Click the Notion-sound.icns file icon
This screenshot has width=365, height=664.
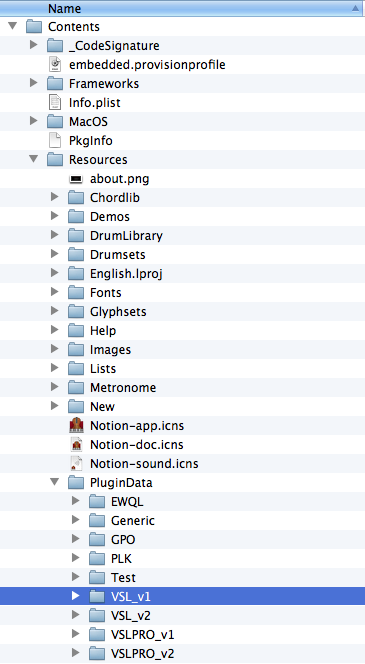[x=76, y=464]
